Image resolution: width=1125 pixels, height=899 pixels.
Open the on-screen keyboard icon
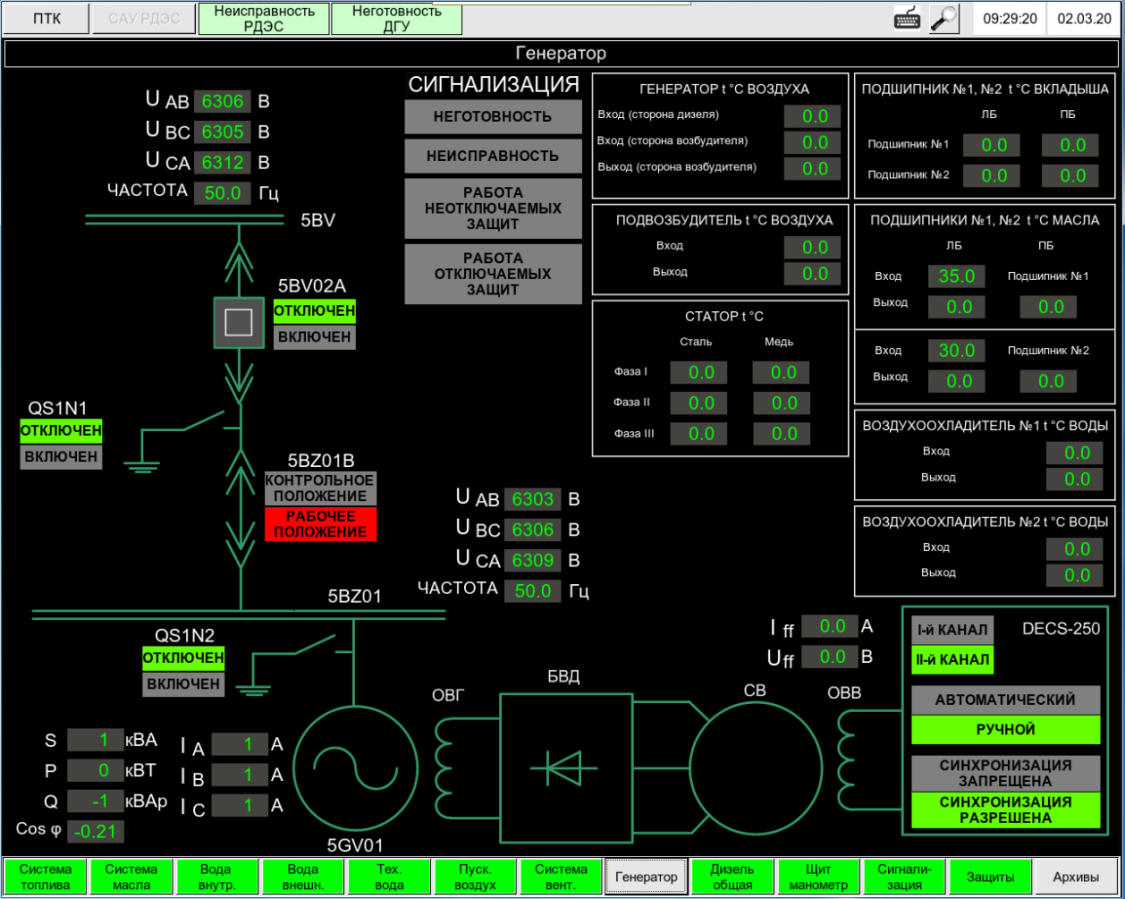pyautogui.click(x=907, y=18)
